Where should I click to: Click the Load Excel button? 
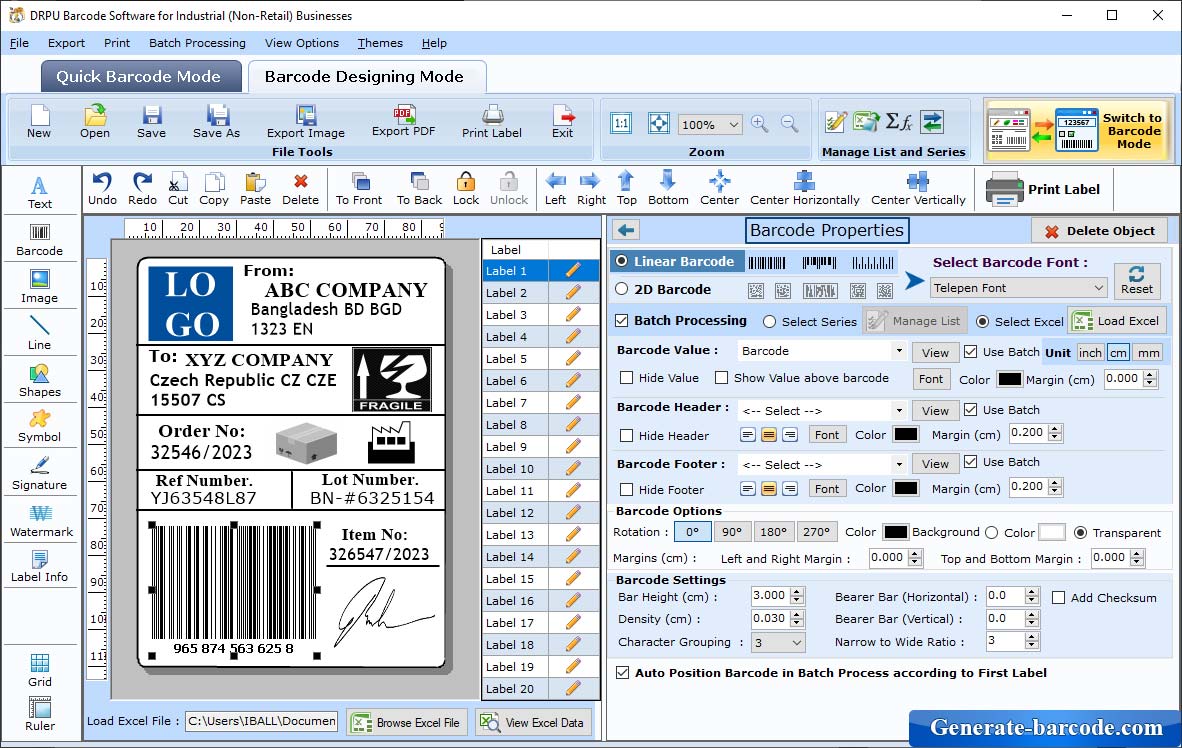tap(1117, 320)
